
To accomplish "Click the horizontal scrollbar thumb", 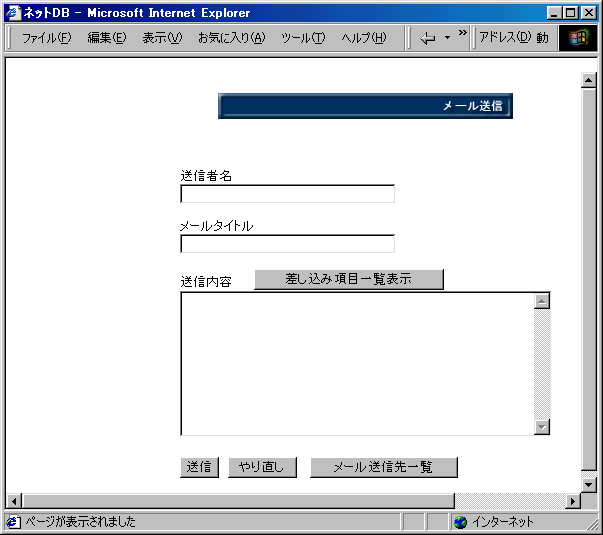I will (x=238, y=501).
